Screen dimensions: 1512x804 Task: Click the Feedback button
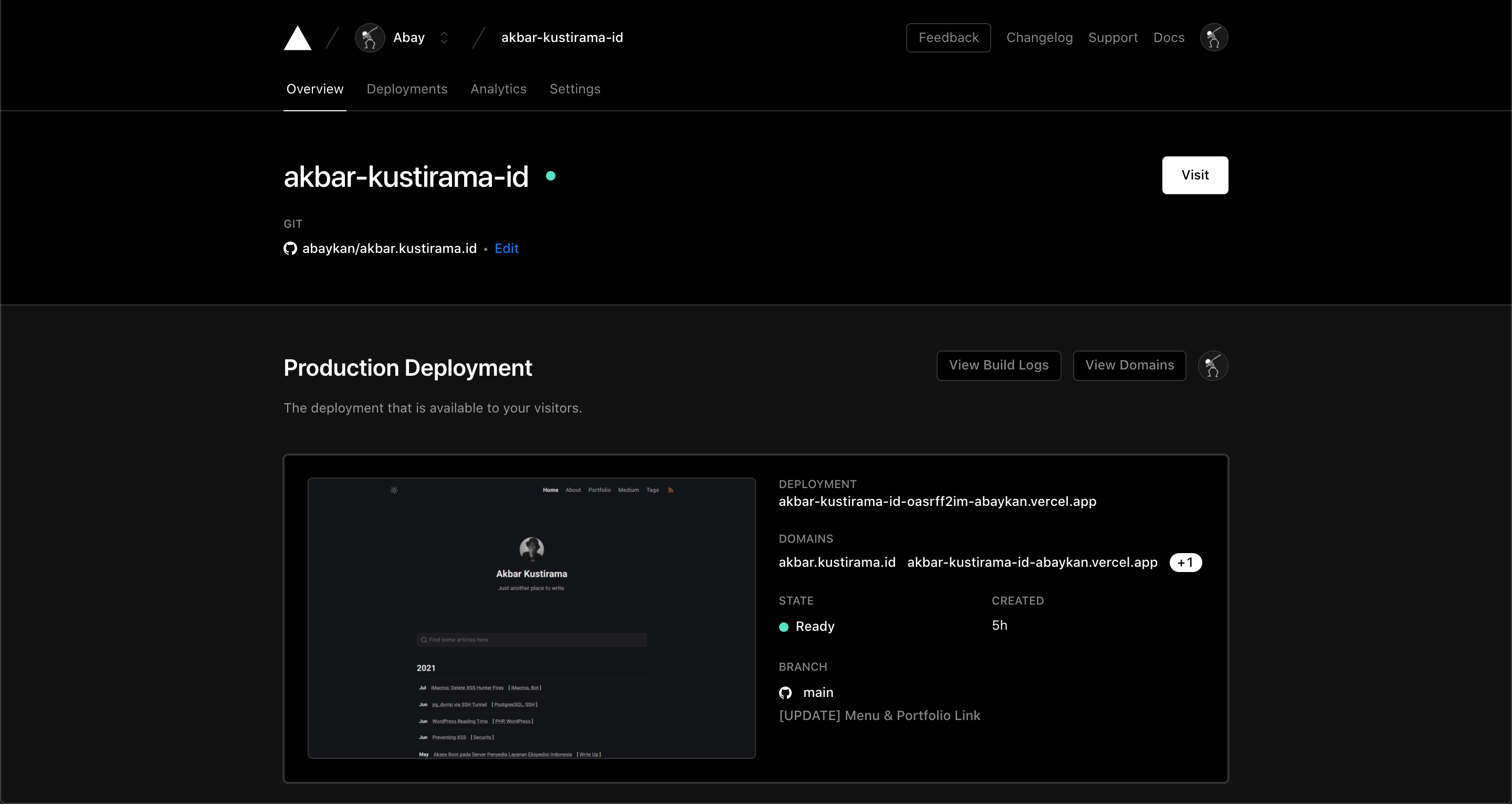948,38
